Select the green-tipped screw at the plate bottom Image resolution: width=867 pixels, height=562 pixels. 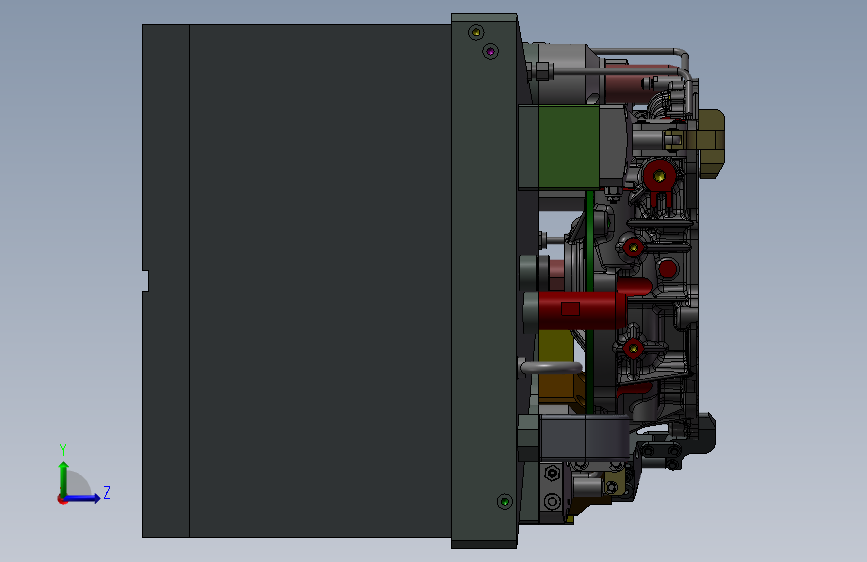click(x=504, y=502)
